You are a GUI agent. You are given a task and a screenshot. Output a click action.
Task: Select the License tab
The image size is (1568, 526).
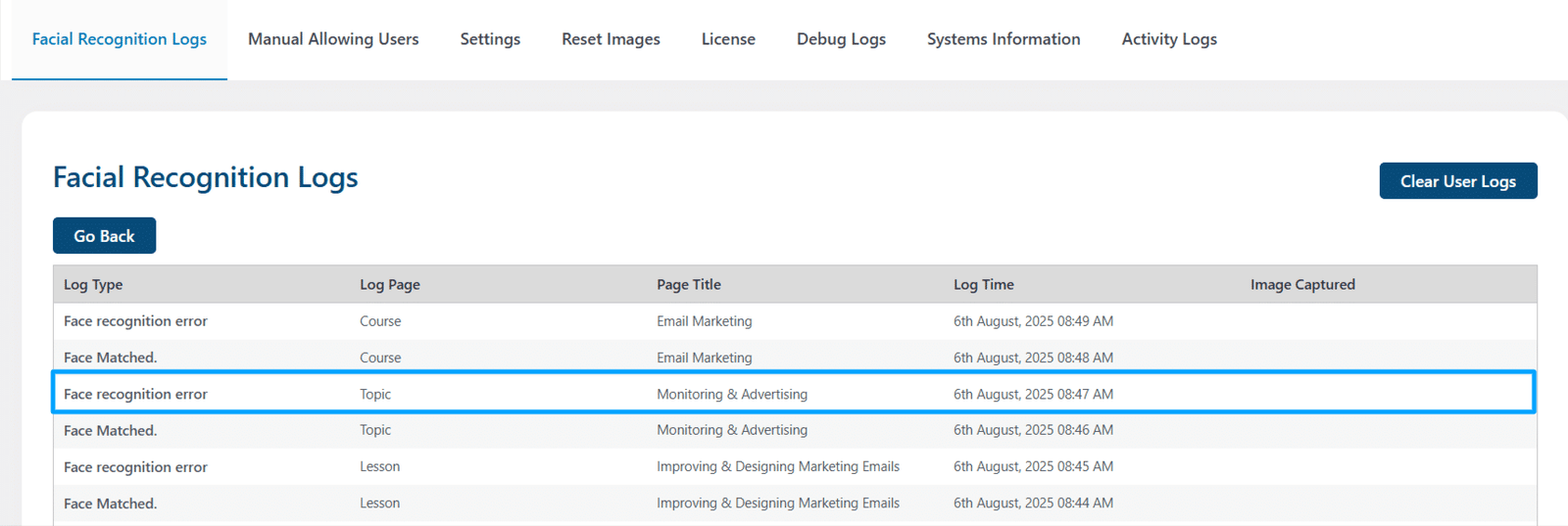pos(728,39)
